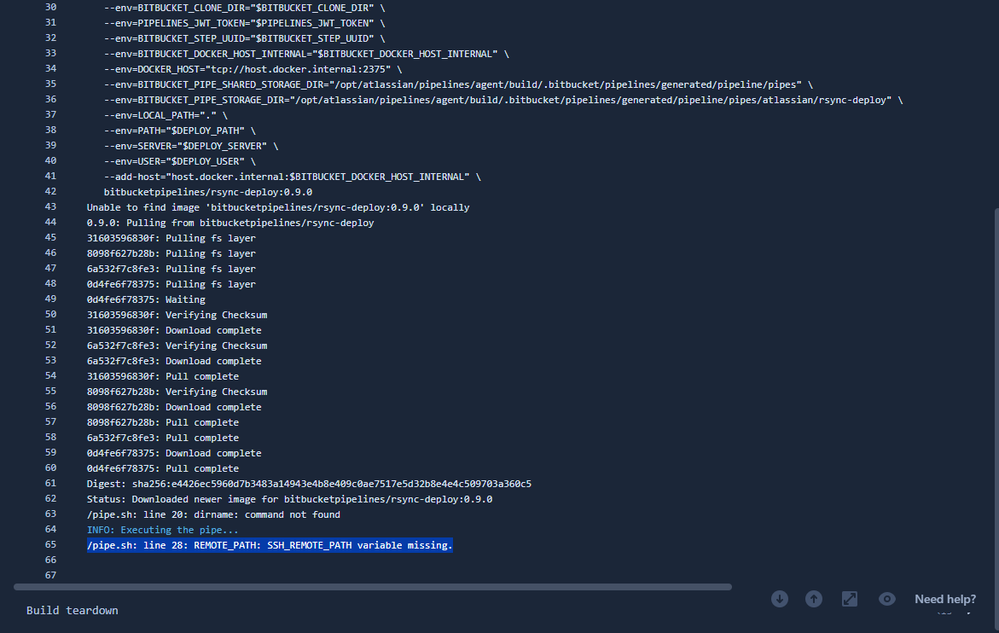Click 'Unable to find image' log line
Viewport: 999px width, 633px height.
(278, 208)
